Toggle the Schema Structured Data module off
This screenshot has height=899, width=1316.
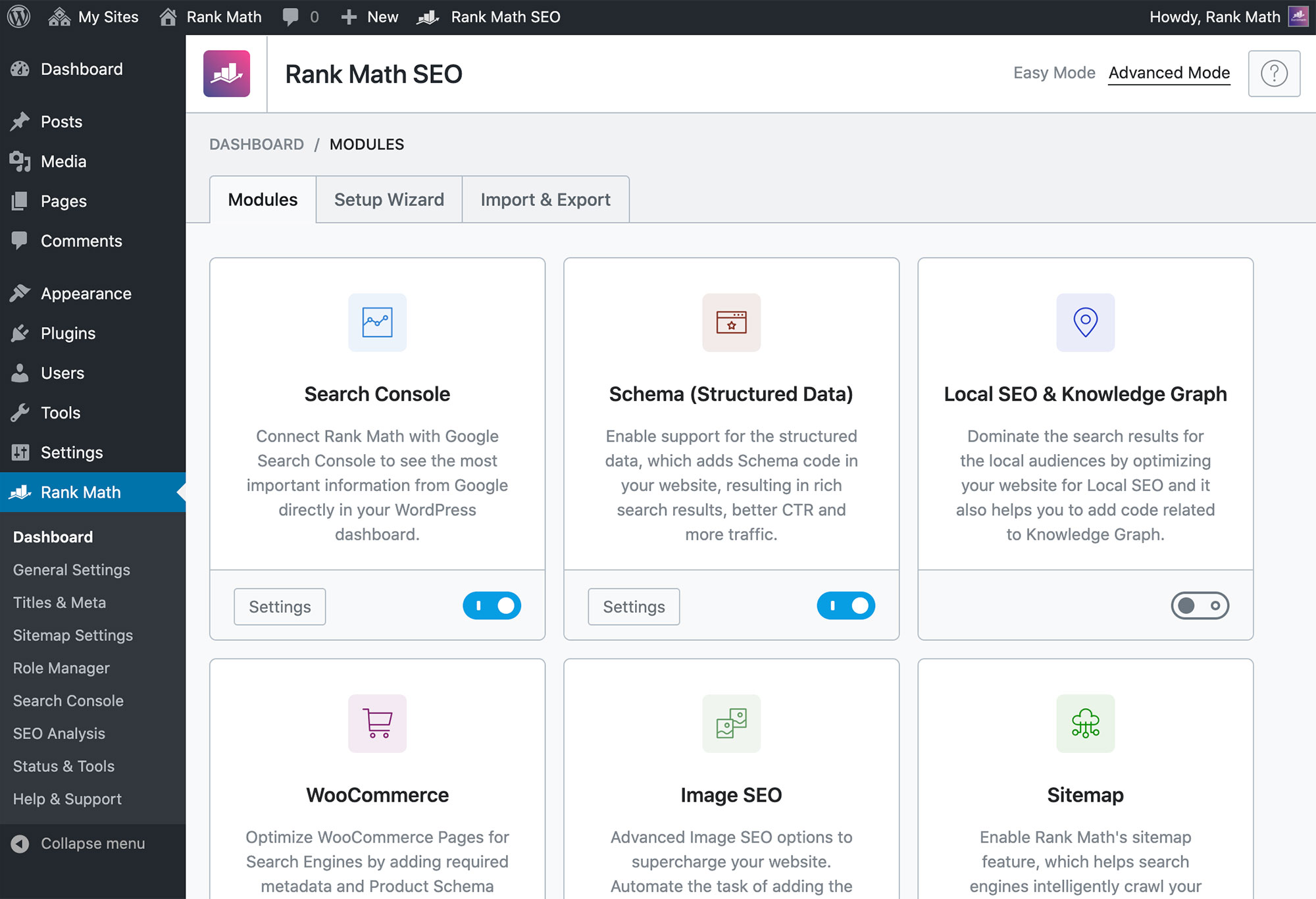pyautogui.click(x=846, y=605)
